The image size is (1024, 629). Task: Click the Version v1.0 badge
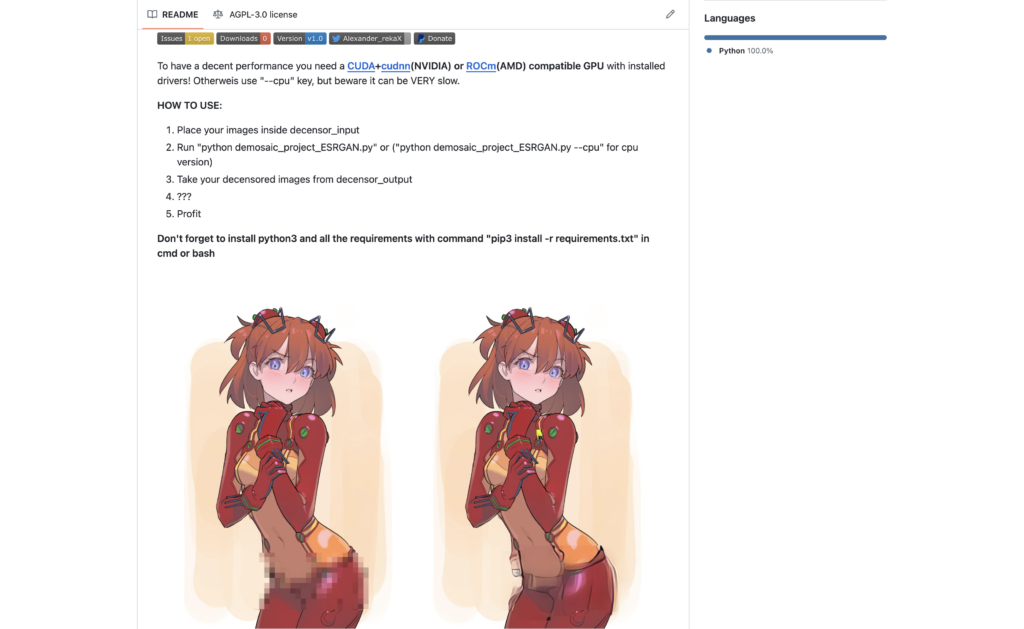pyautogui.click(x=300, y=39)
